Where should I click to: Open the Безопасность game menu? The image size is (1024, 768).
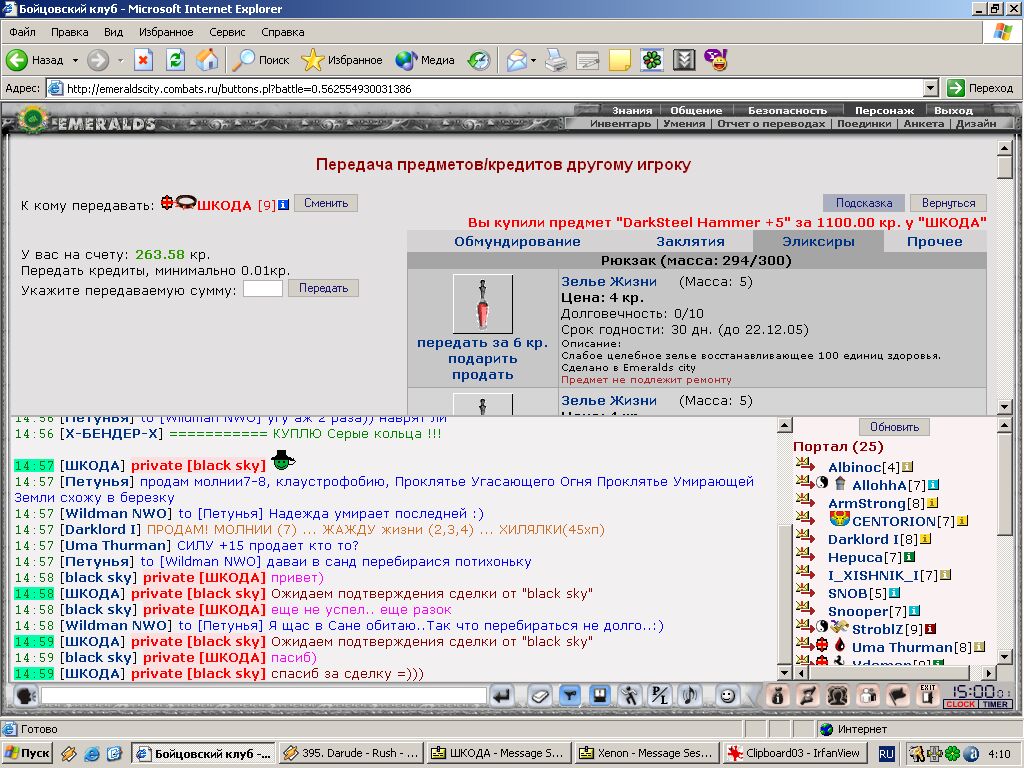click(787, 110)
